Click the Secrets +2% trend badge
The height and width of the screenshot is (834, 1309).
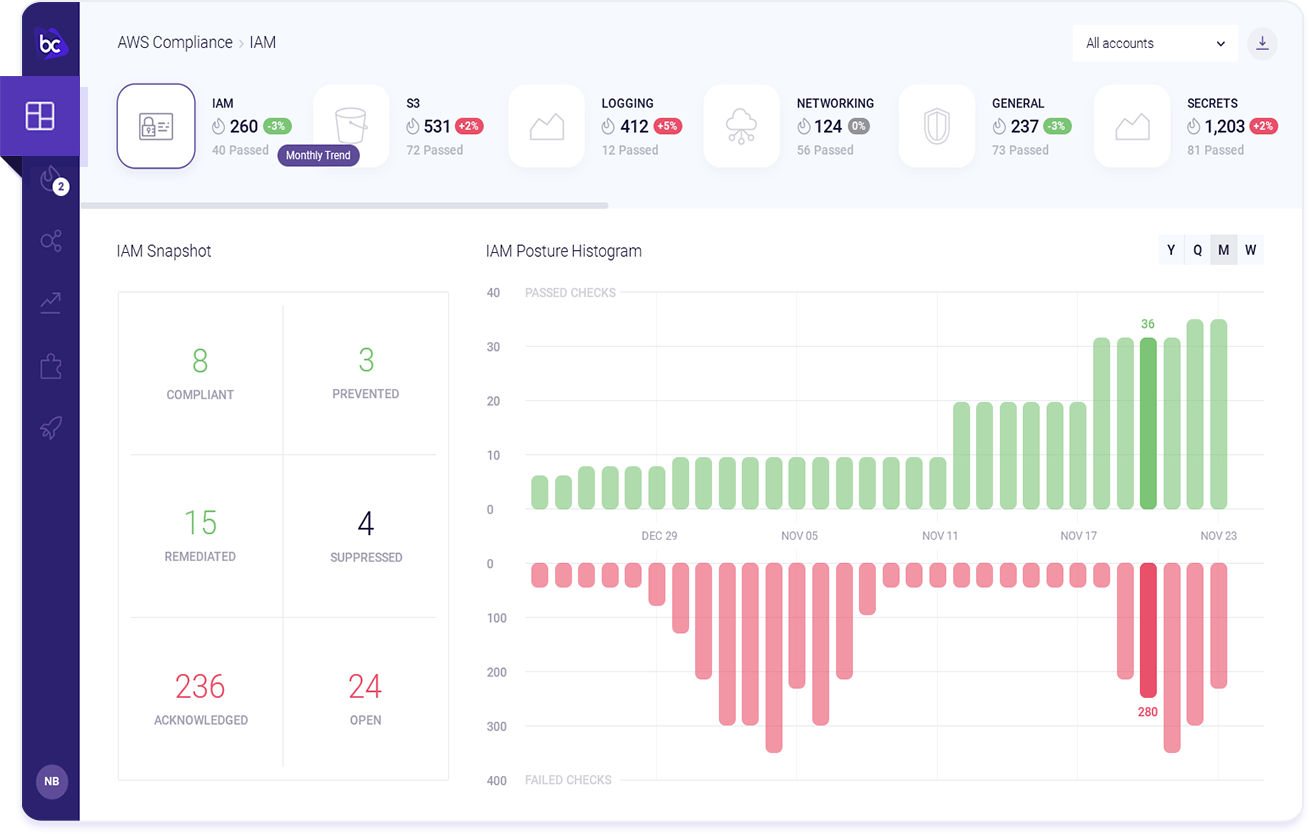(1264, 126)
